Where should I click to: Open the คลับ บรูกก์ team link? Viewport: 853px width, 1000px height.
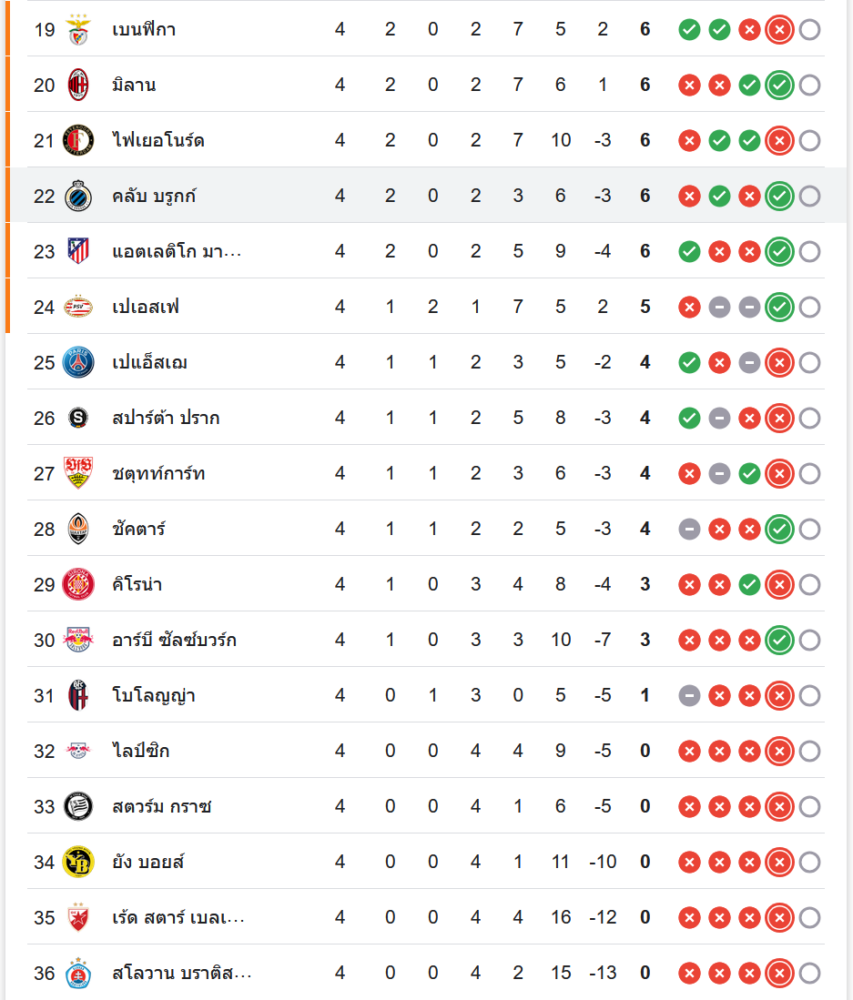pos(154,196)
